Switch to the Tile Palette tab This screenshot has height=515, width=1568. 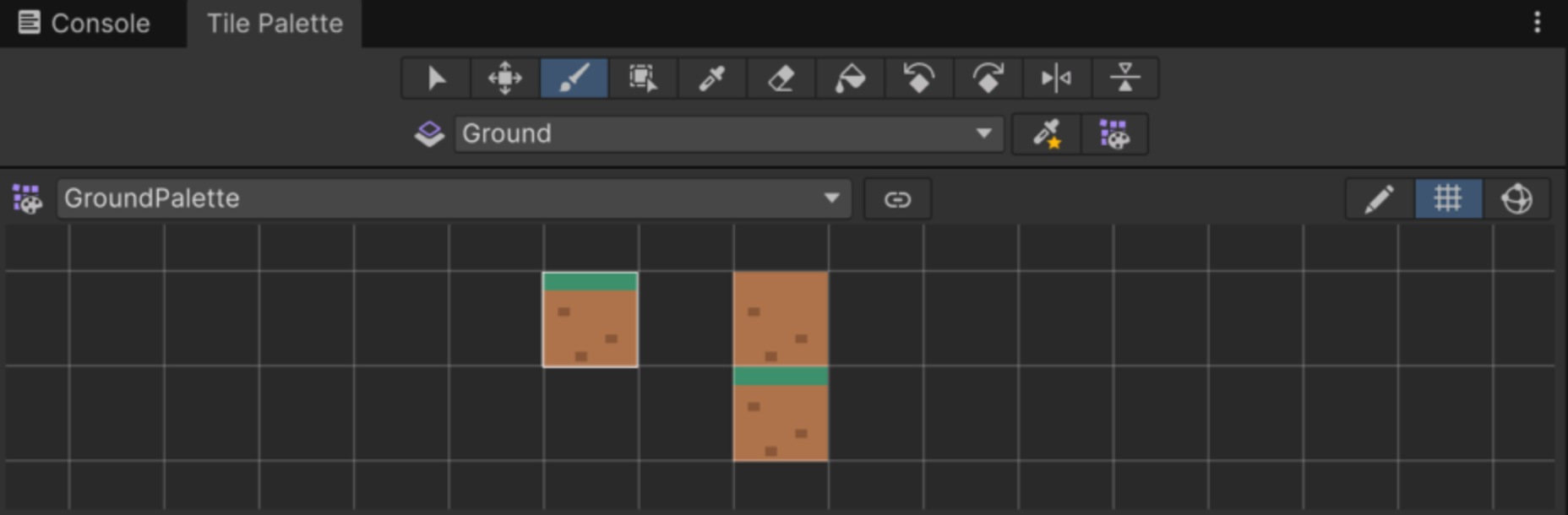coord(275,23)
